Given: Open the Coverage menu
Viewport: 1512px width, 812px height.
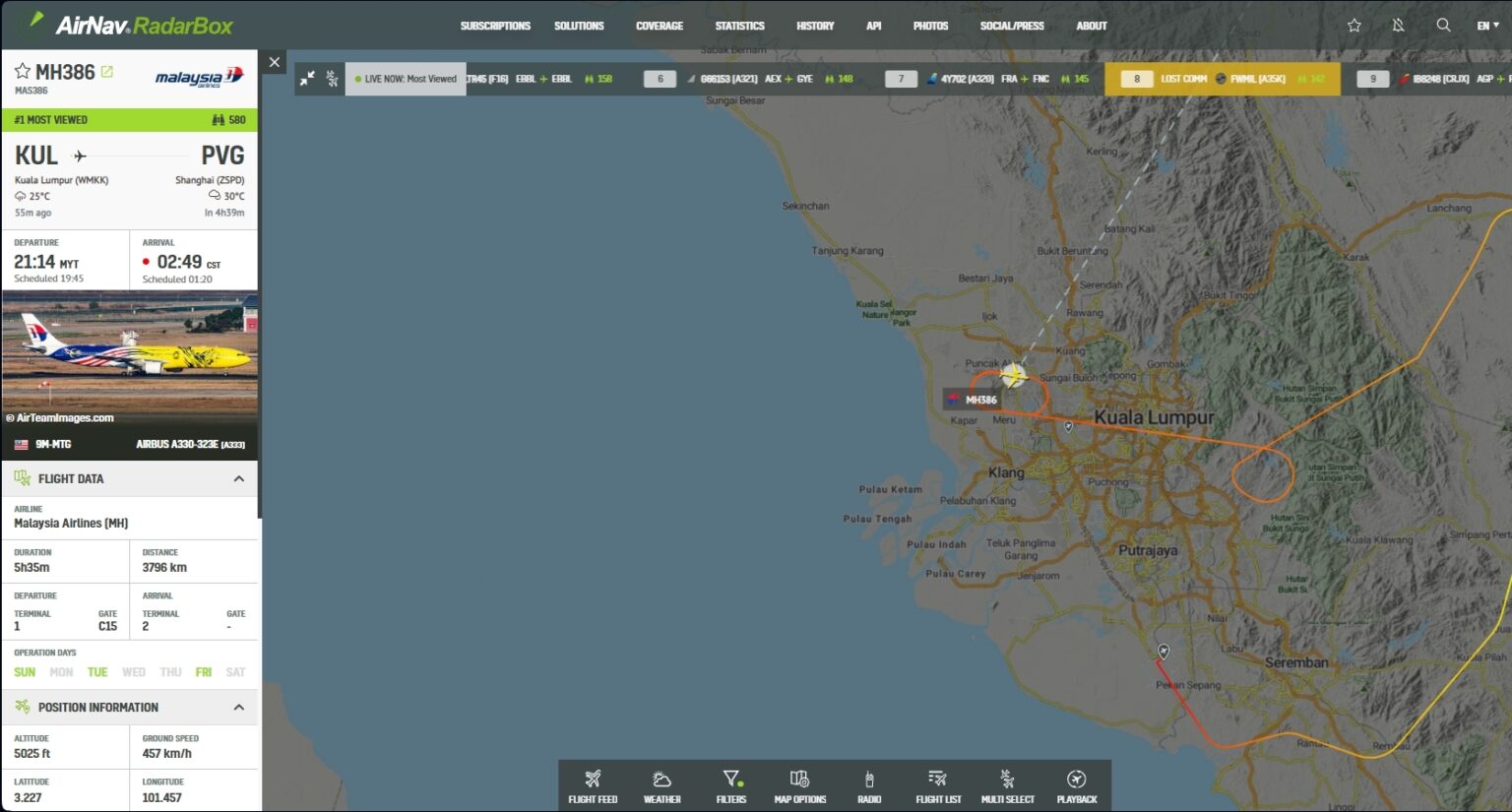Looking at the screenshot, I should 660,26.
